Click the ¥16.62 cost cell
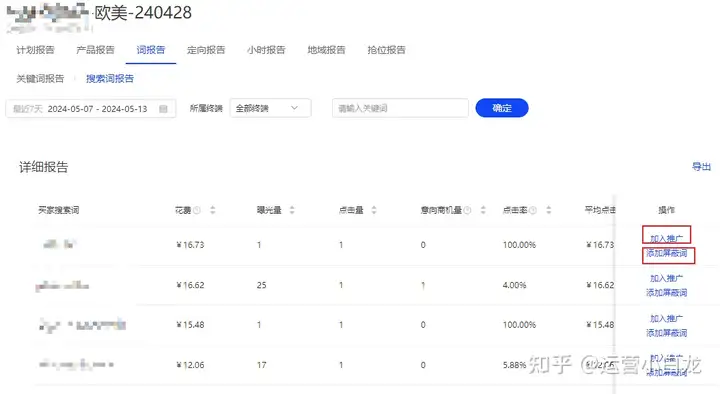This screenshot has height=394, width=720. [190, 285]
